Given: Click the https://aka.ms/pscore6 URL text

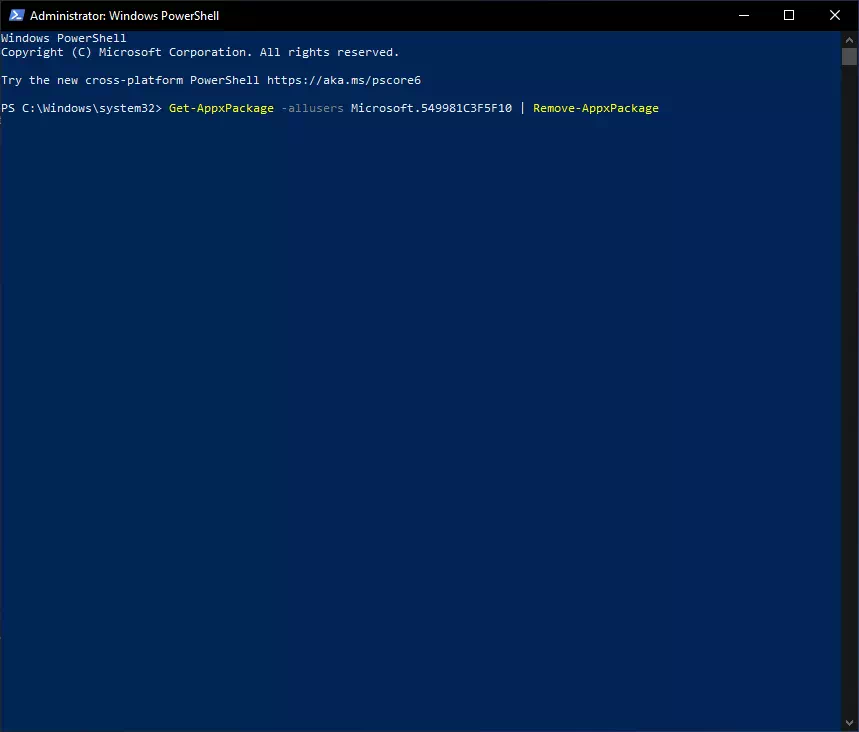Looking at the screenshot, I should pos(344,80).
